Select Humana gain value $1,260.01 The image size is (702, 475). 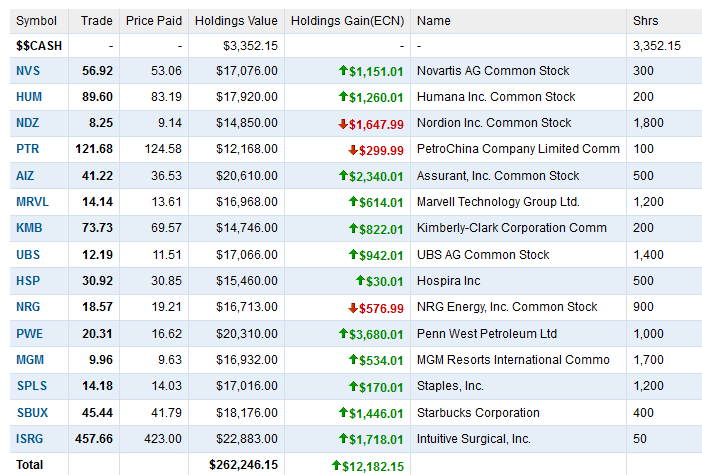pos(376,98)
